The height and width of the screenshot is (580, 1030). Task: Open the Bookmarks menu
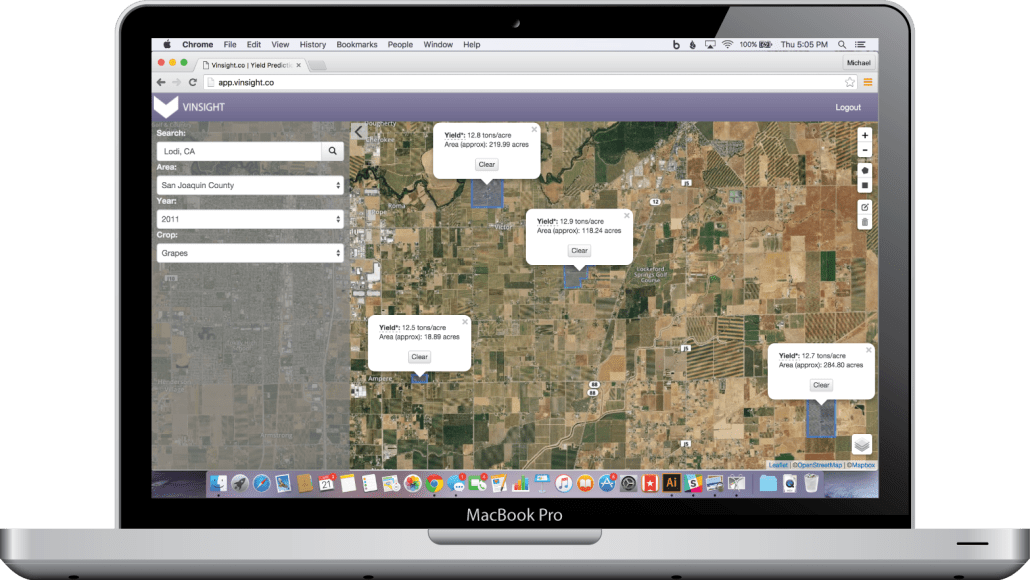click(357, 45)
